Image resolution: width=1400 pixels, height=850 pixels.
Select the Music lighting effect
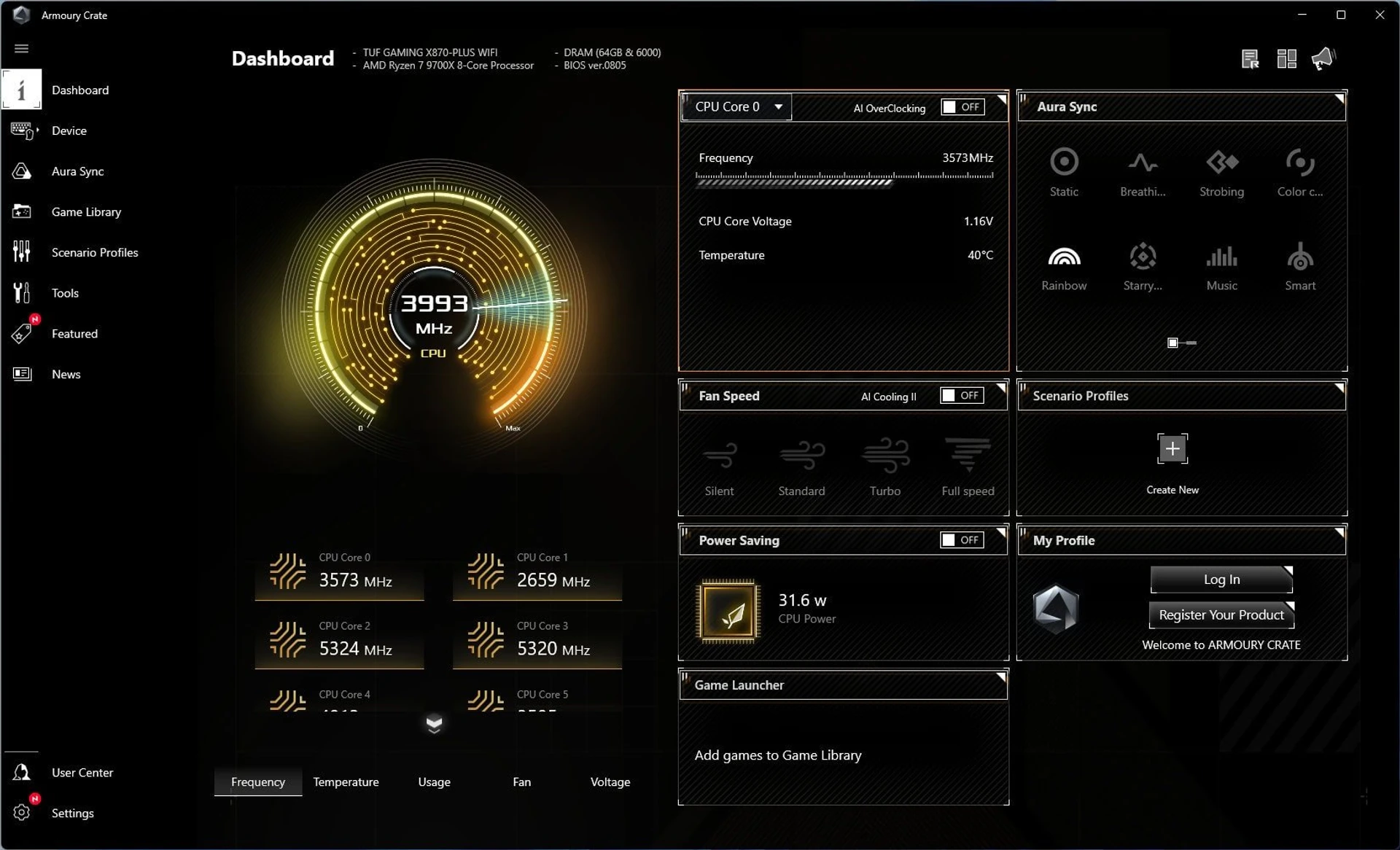pyautogui.click(x=1221, y=268)
